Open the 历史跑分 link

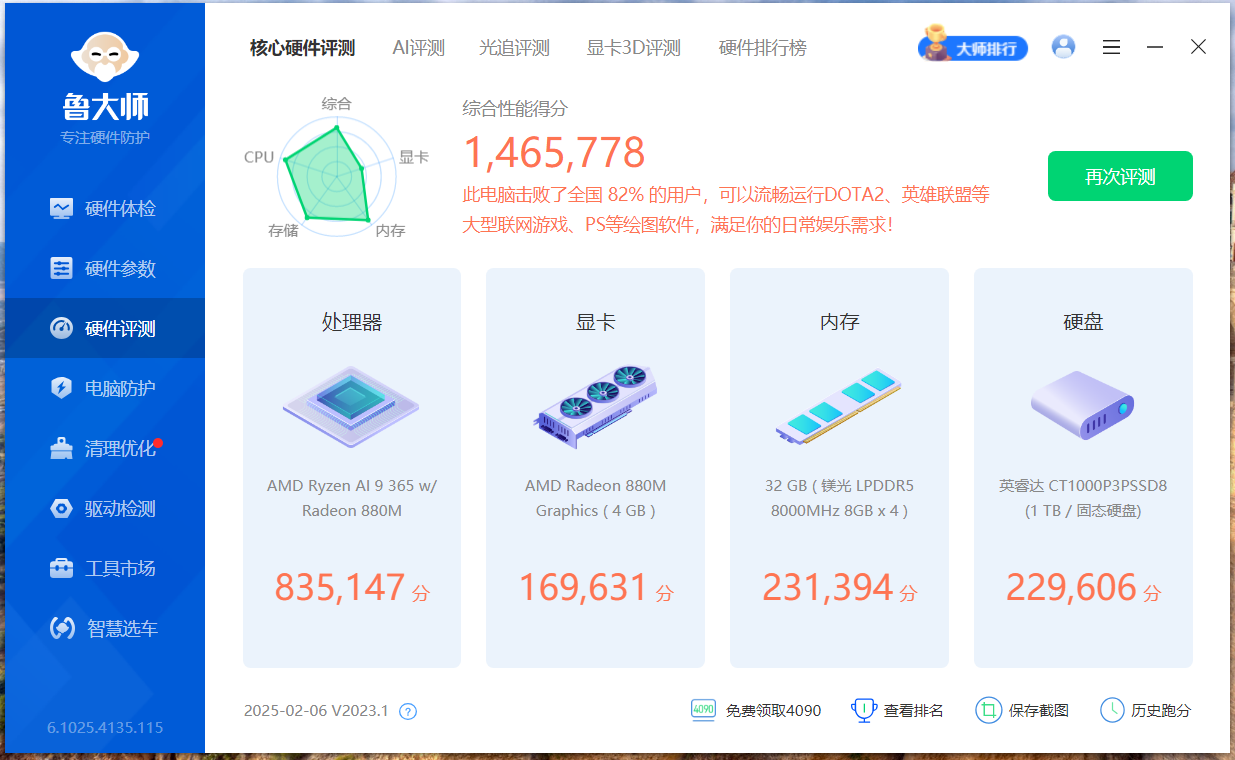(x=1161, y=711)
